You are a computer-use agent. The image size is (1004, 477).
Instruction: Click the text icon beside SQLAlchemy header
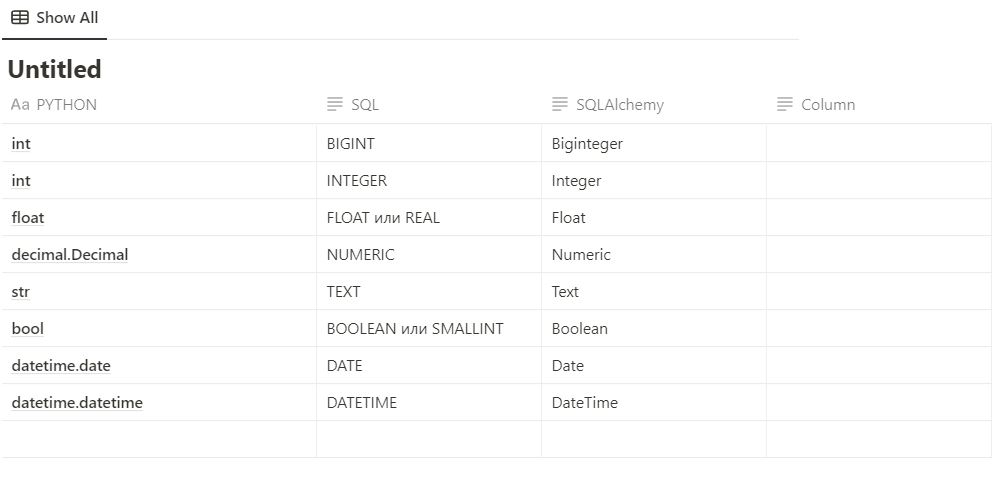pos(560,105)
